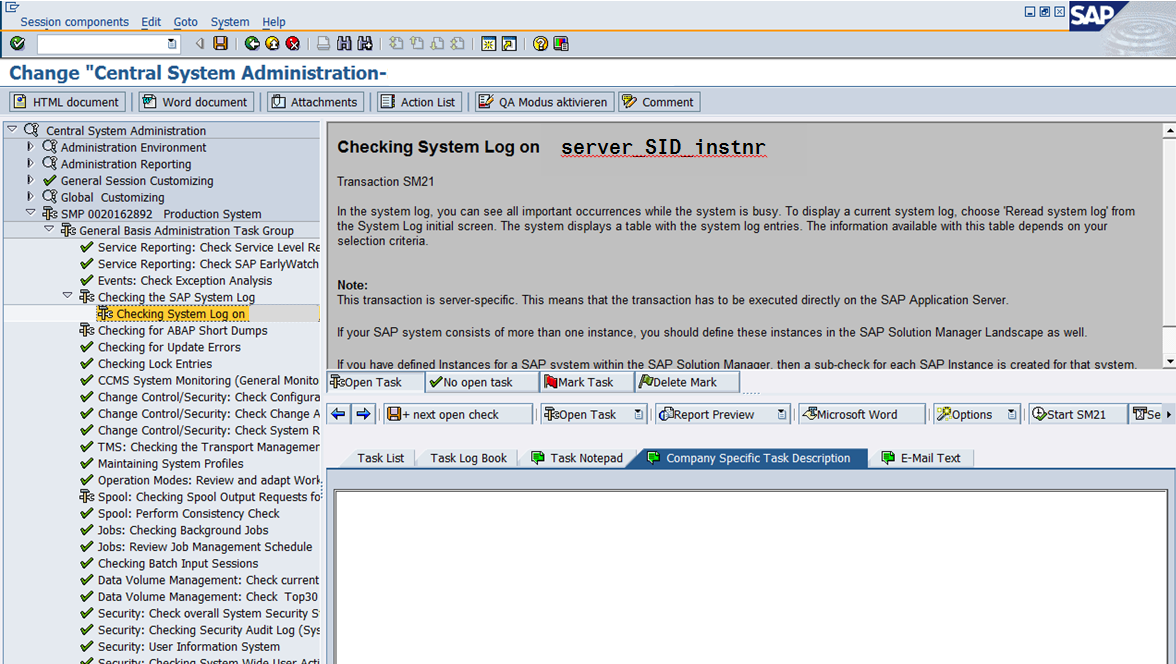This screenshot has height=664, width=1176.
Task: Collapse the General Basis Administration Task Group
Action: 49,230
